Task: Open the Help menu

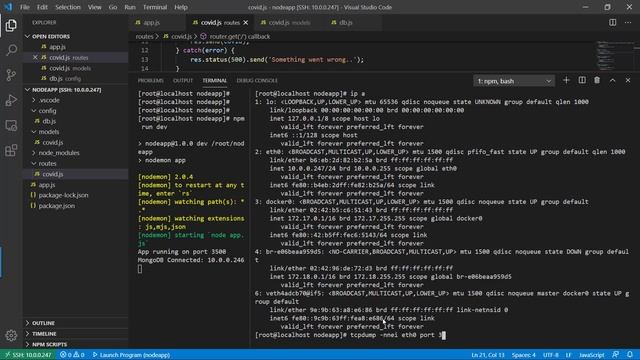Action: coord(181,7)
